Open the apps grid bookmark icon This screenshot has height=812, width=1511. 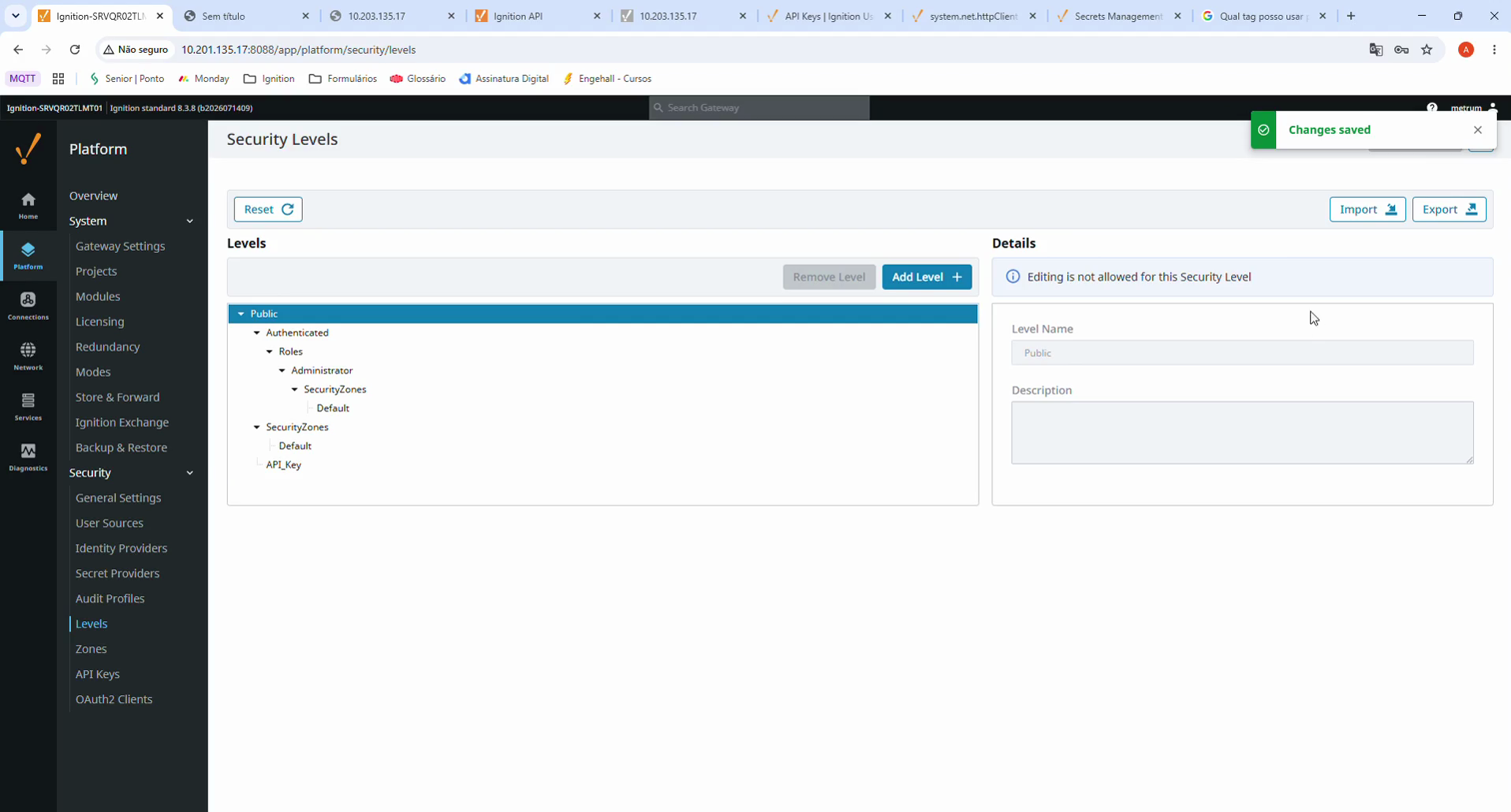(58, 79)
